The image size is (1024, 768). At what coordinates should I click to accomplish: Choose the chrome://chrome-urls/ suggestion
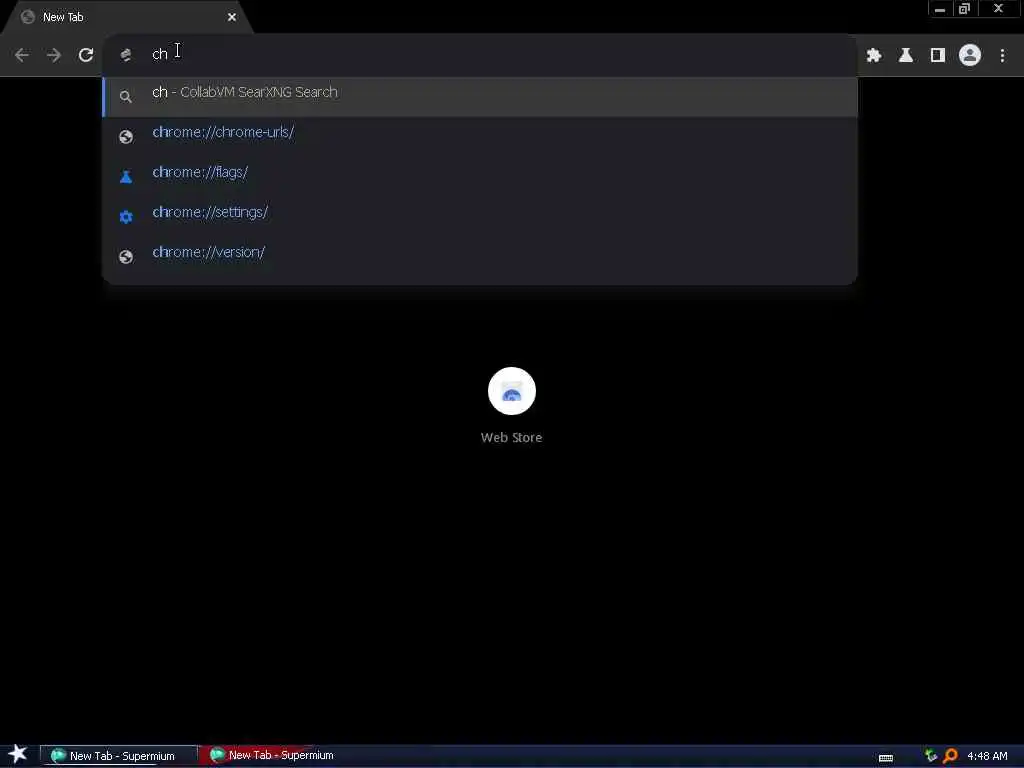[x=480, y=136]
